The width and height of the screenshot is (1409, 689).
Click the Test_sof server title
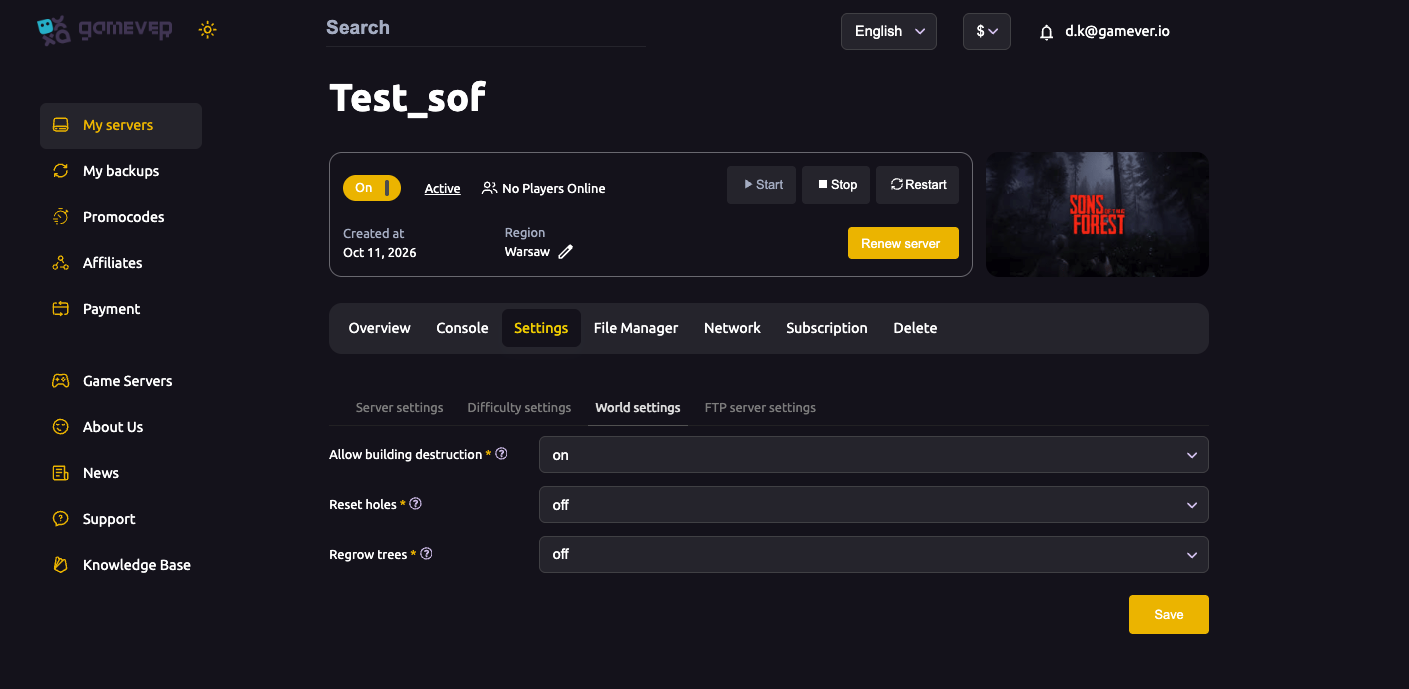click(x=407, y=97)
